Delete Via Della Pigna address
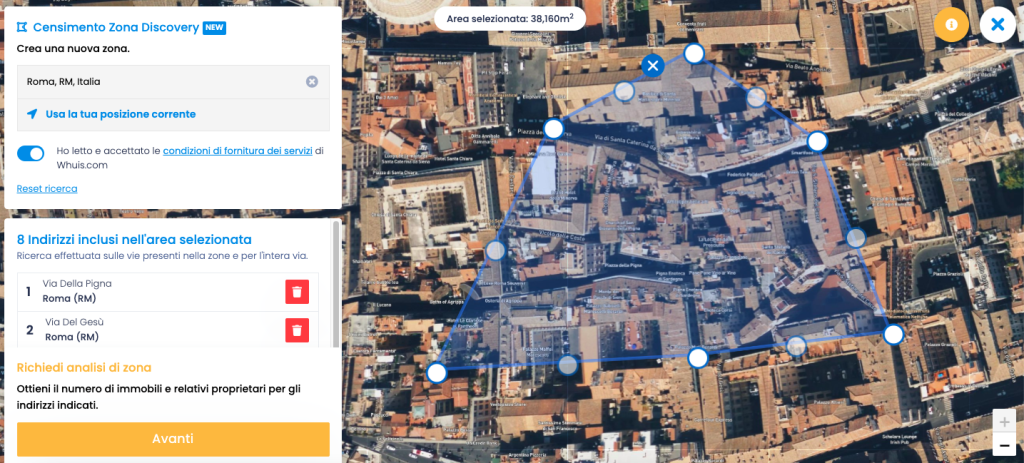The width and height of the screenshot is (1024, 463). [x=297, y=291]
